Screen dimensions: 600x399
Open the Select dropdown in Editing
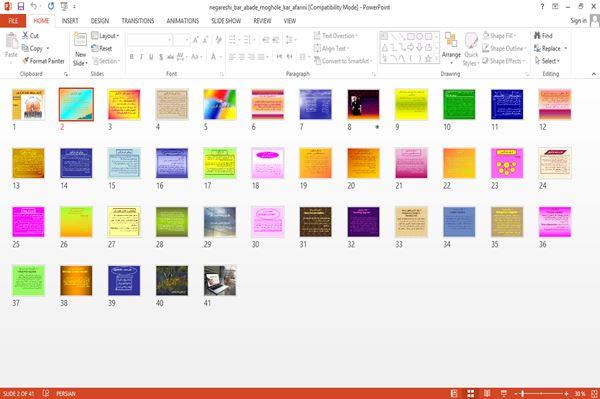[548, 61]
